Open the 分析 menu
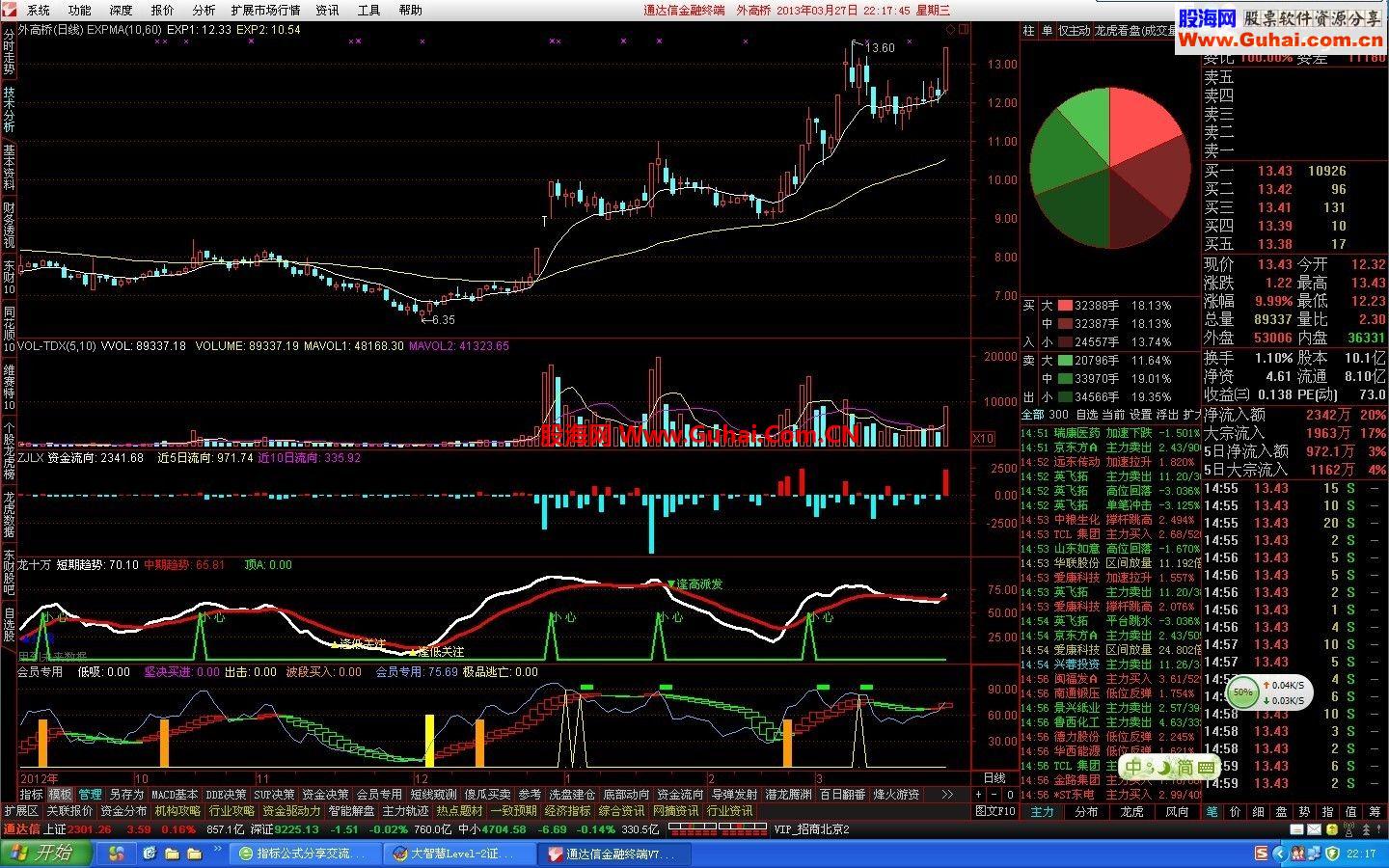1389x868 pixels. 204,11
